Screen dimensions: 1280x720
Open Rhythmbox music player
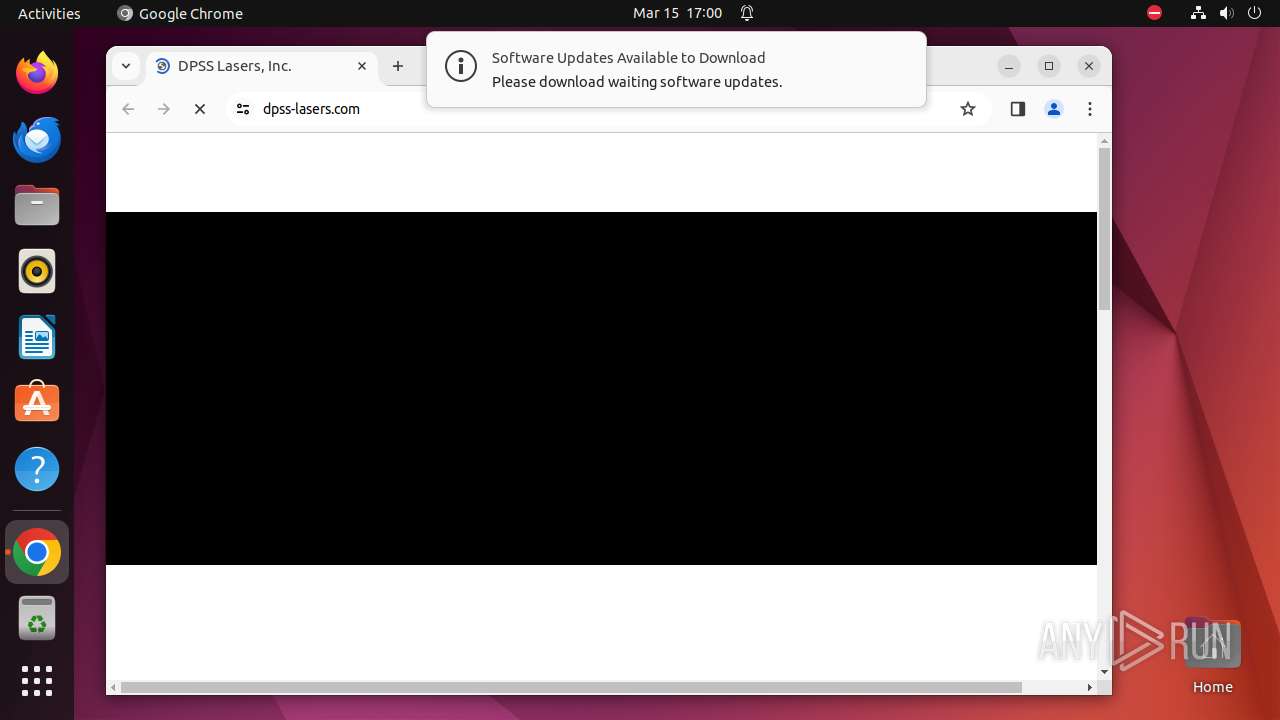37,271
